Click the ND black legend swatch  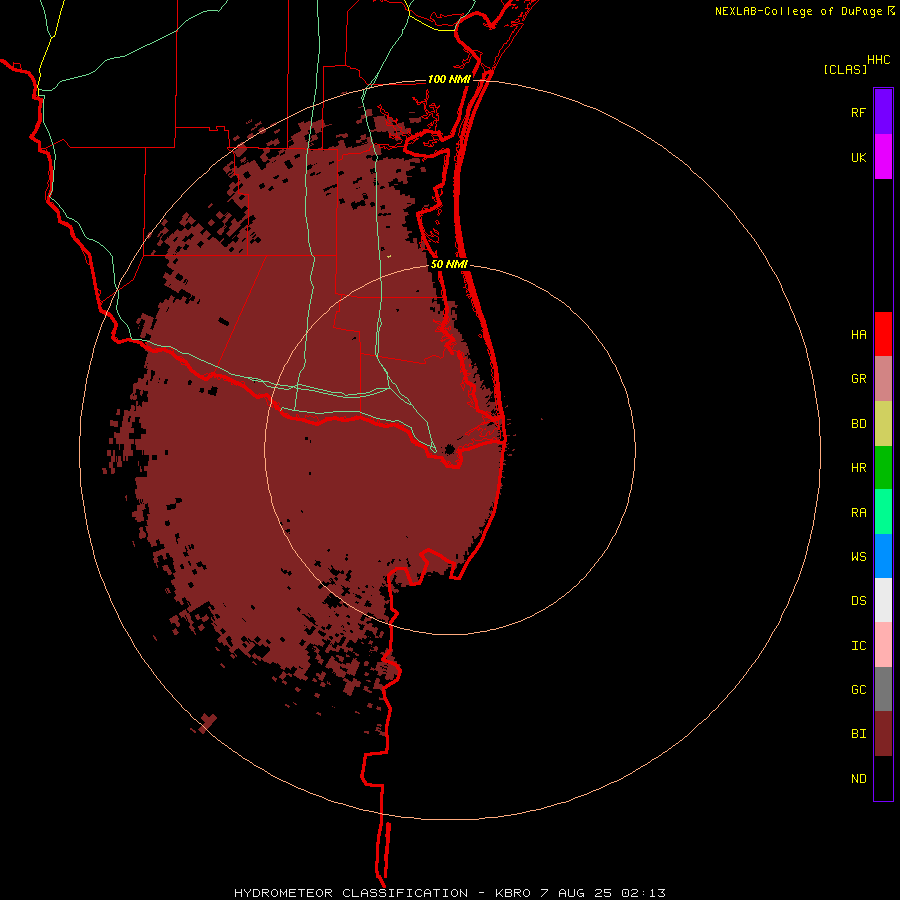coord(883,778)
